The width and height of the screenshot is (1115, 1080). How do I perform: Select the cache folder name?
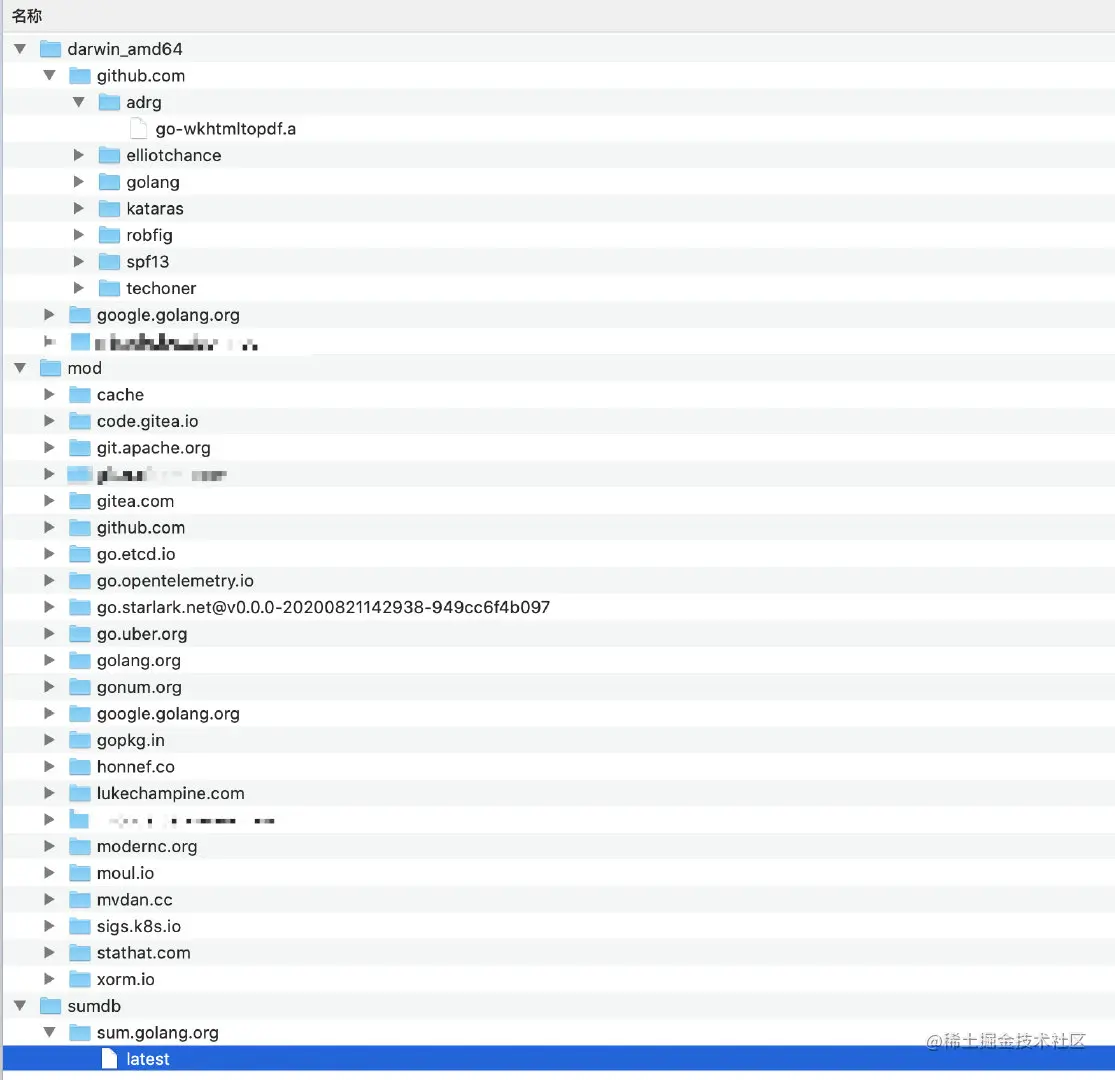[x=120, y=395]
